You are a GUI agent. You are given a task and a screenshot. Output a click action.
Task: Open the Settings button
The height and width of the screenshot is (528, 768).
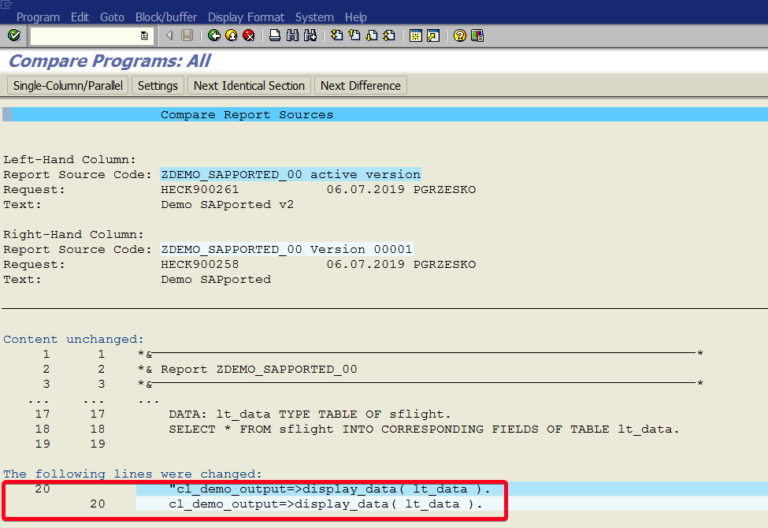tap(158, 86)
